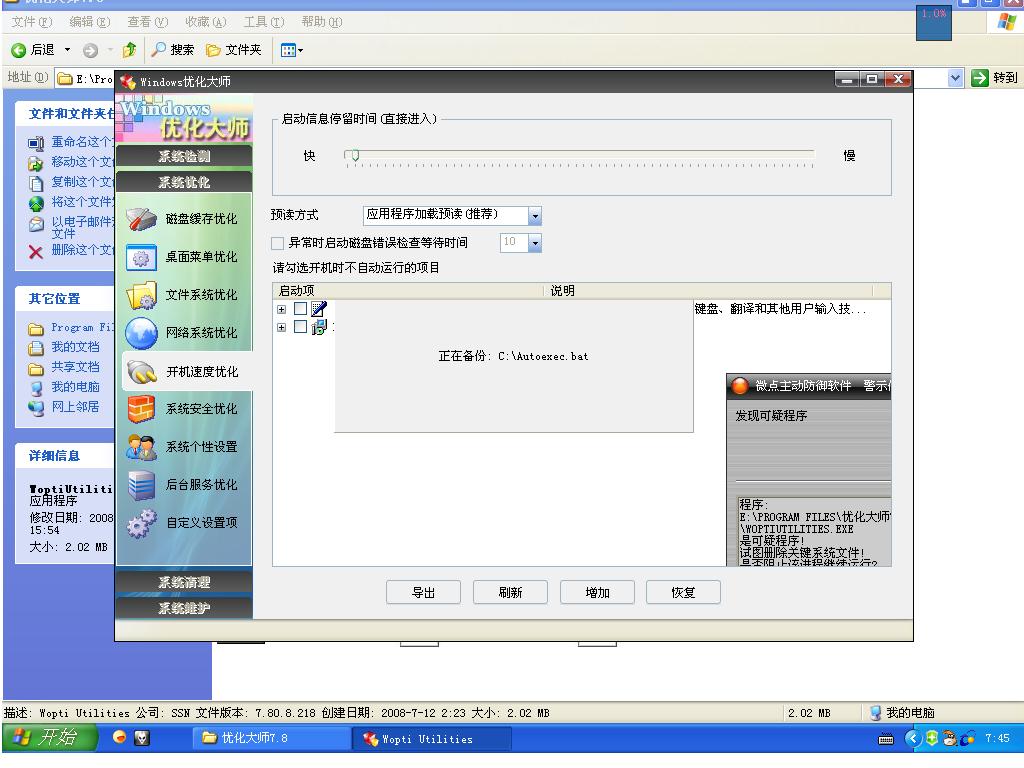Expand the 系统清理 section
This screenshot has width=1024, height=768.
184,582
